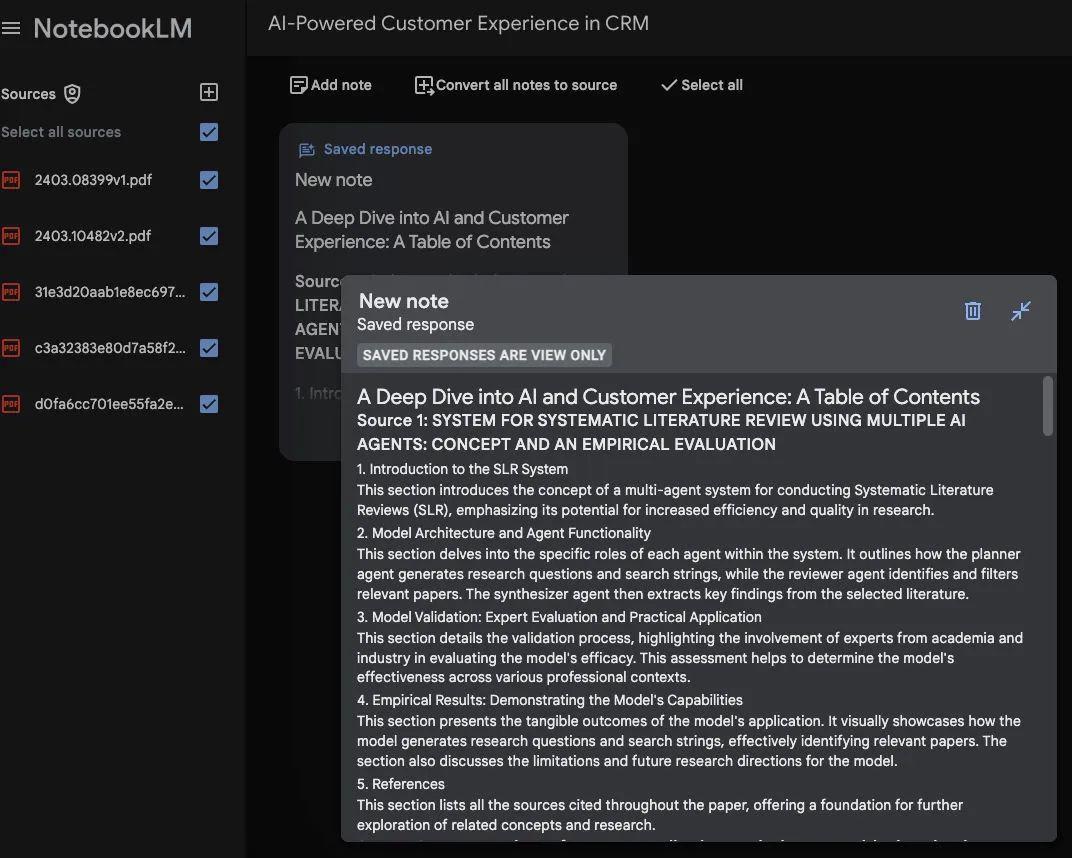Open the c3a32383e80d7a58f2 source file
The height and width of the screenshot is (858, 1072).
(110, 348)
